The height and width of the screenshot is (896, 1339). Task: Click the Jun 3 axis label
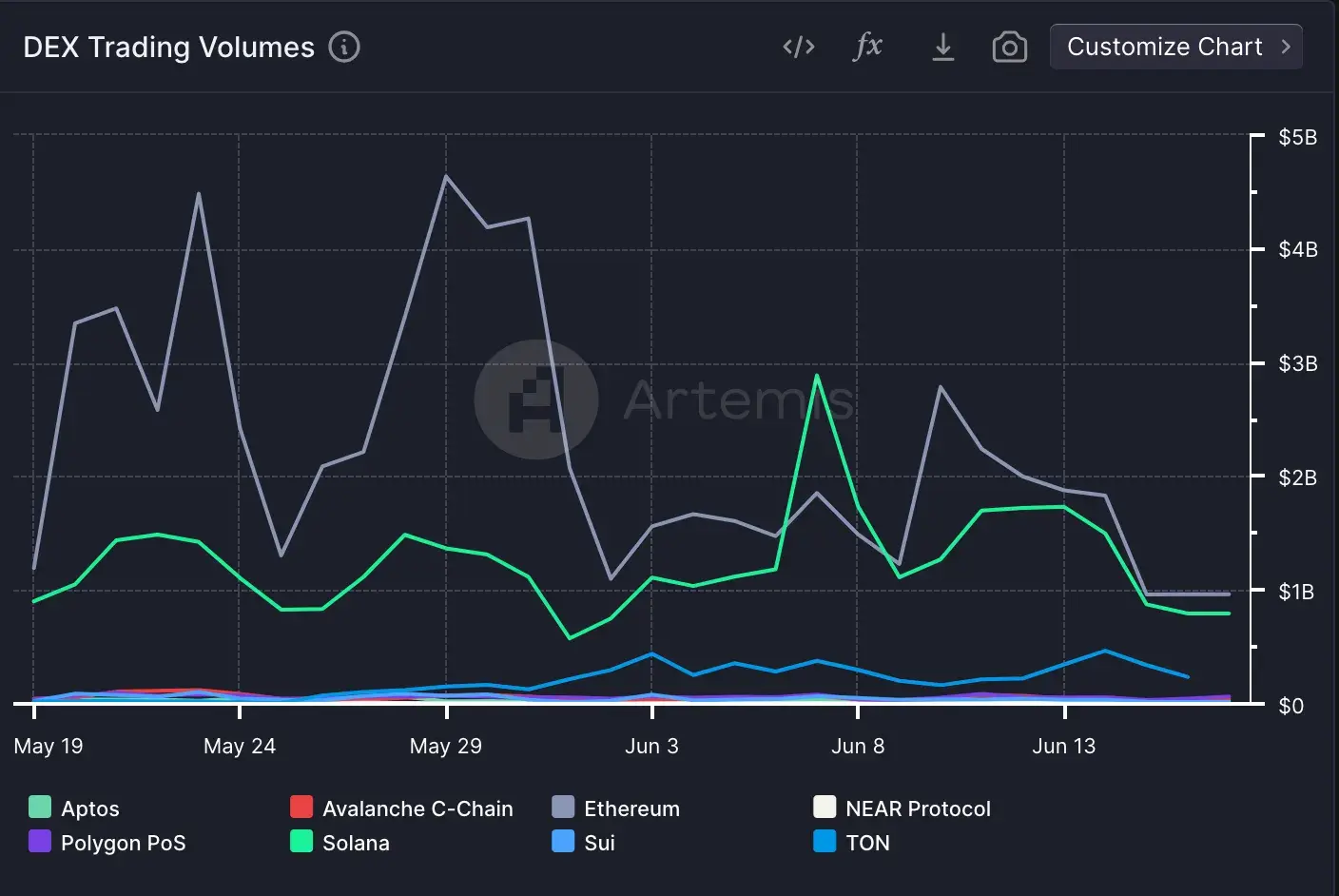click(651, 746)
